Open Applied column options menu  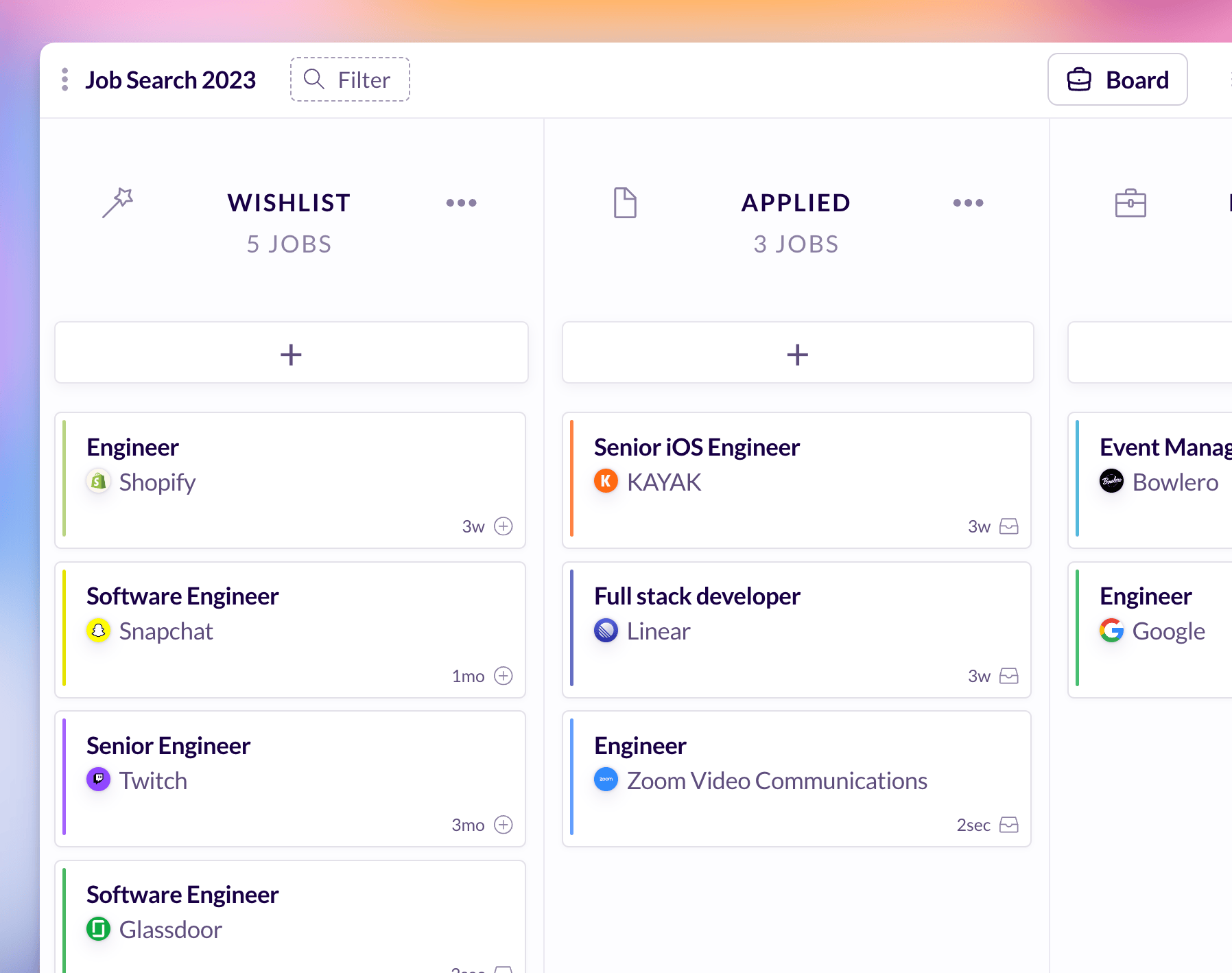point(968,203)
